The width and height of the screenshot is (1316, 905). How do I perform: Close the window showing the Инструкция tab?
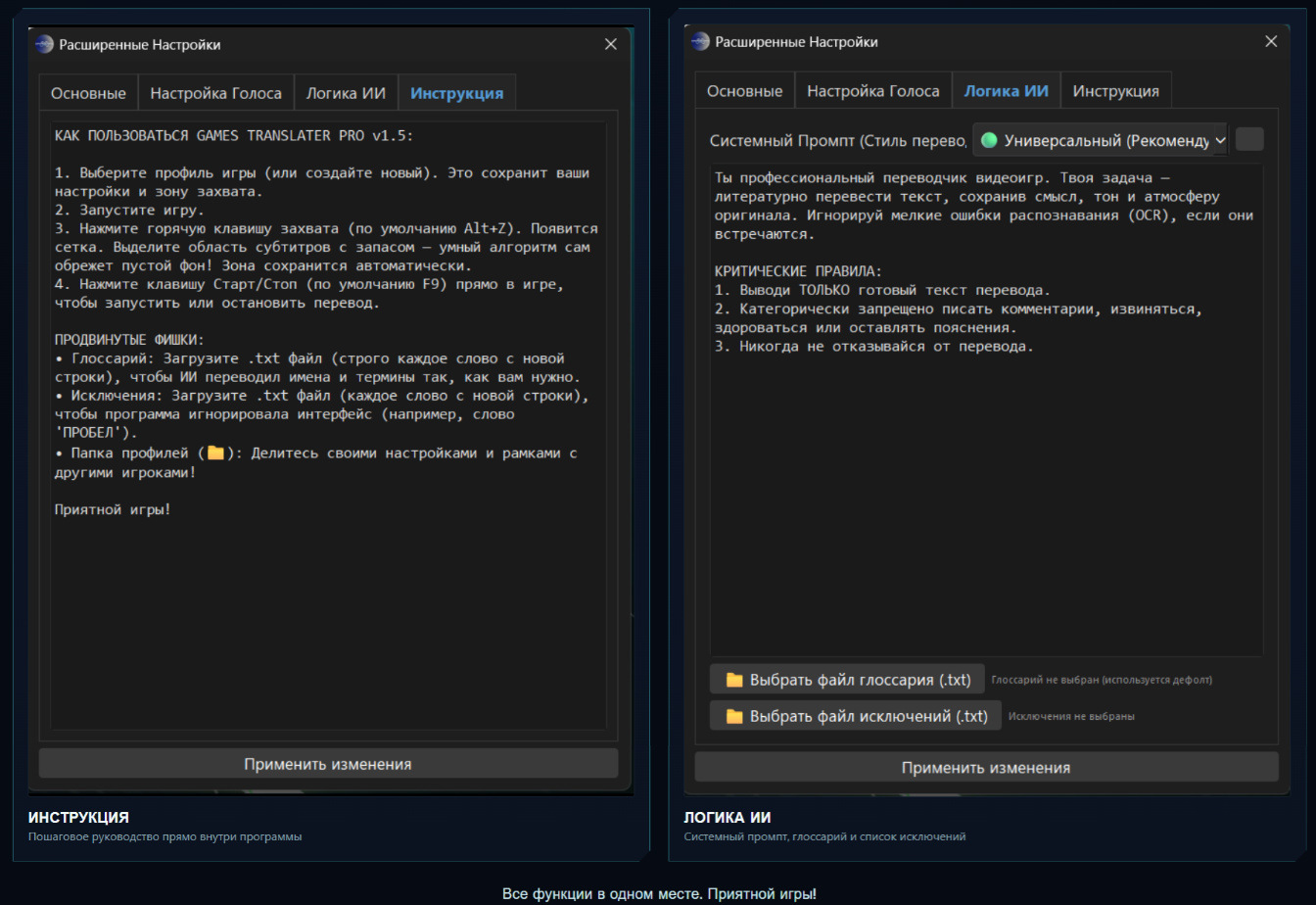(611, 44)
